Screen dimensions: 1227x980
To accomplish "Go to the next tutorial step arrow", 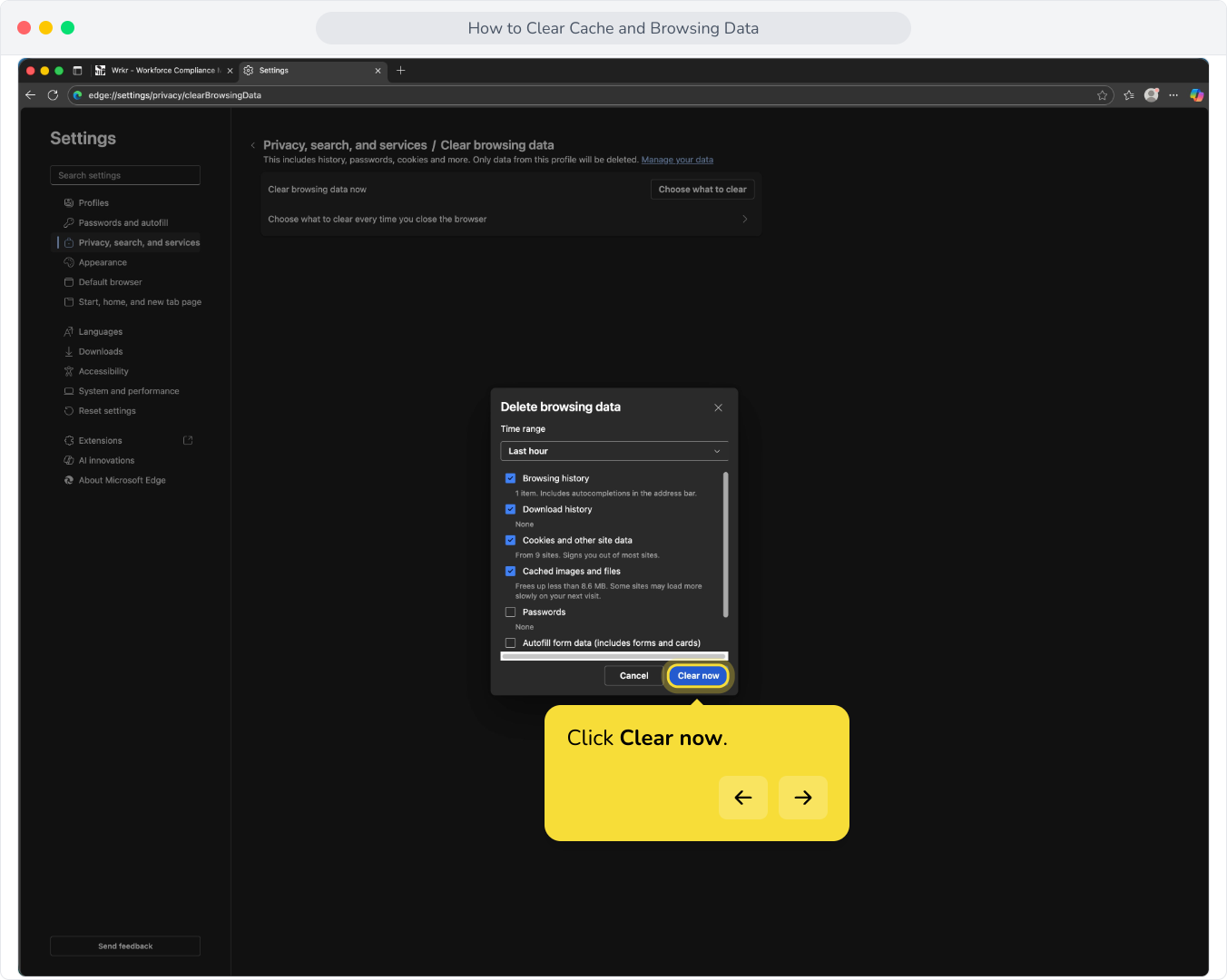I will 803,798.
